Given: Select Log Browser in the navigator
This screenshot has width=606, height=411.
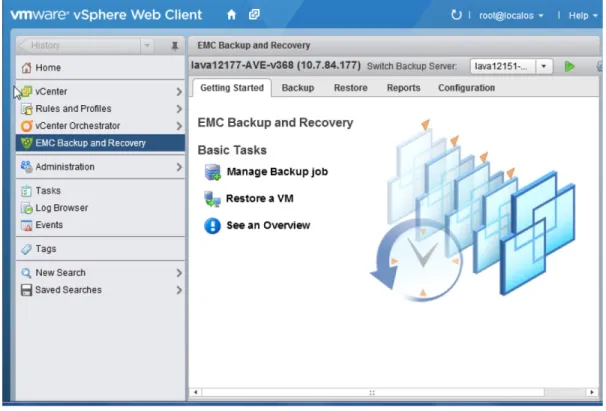Looking at the screenshot, I should click(x=100, y=208).
